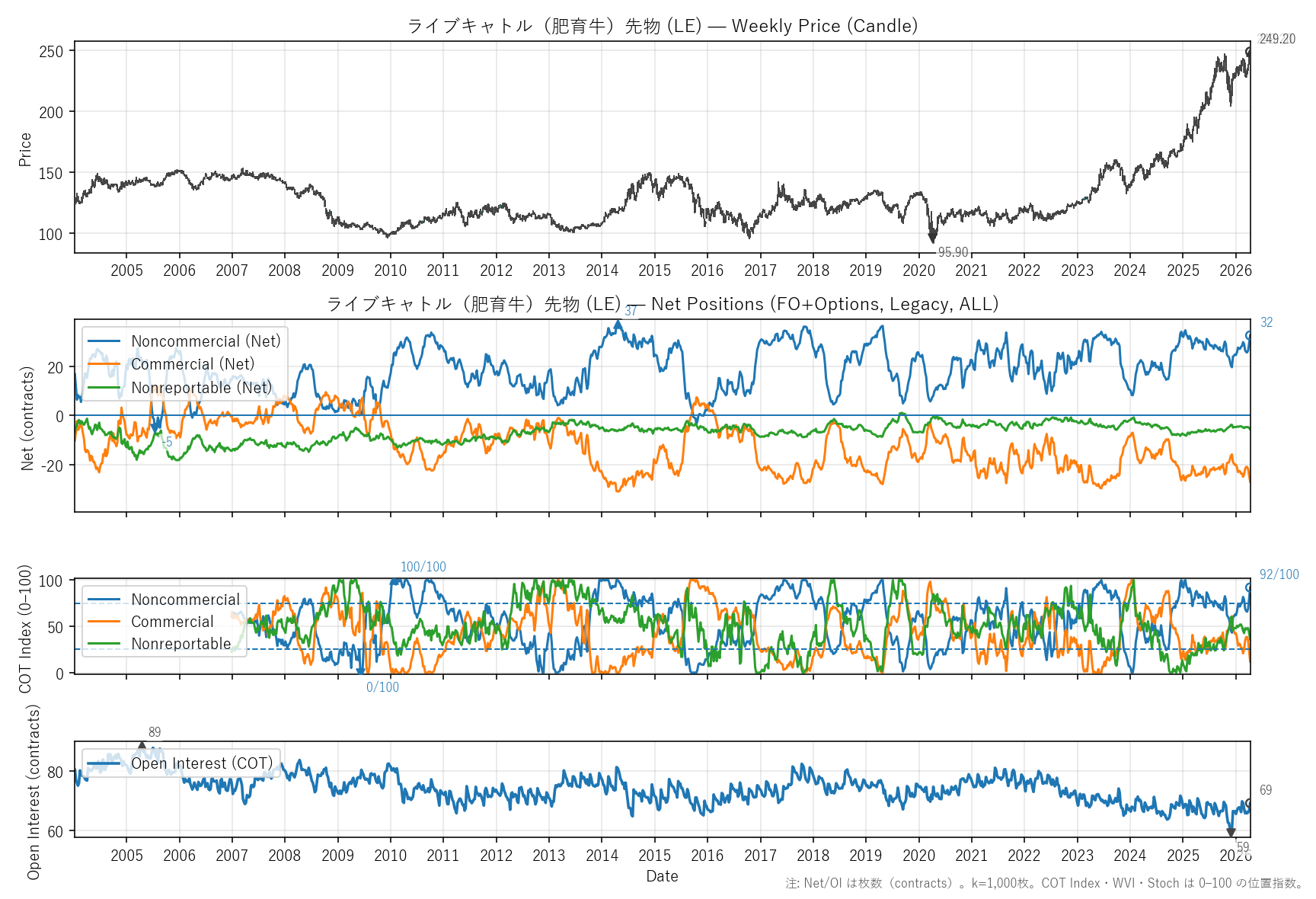Select Noncommercial in the COT Index legend
The height and width of the screenshot is (899, 1316).
click(x=185, y=600)
